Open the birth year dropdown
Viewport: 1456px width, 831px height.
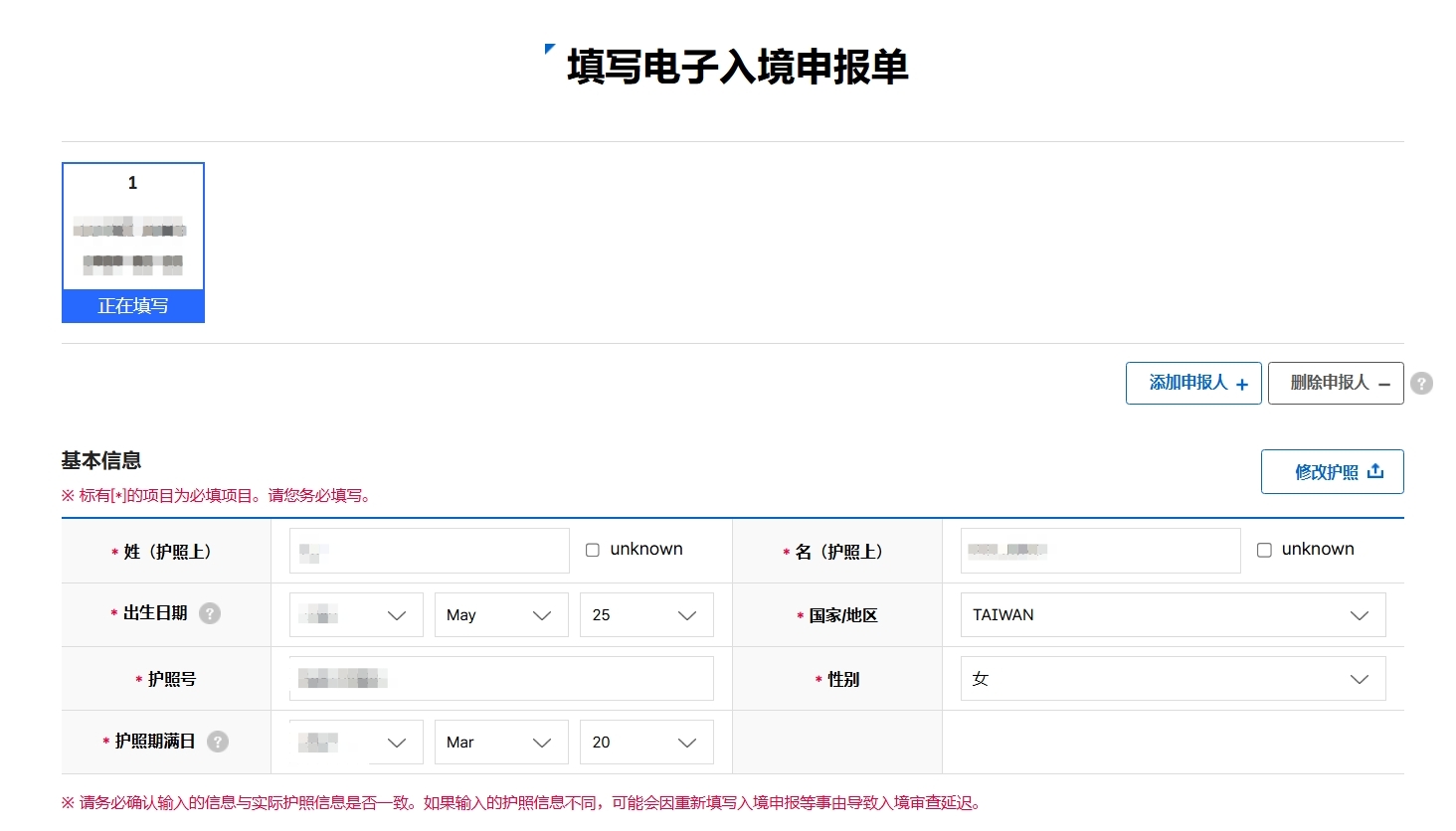356,615
